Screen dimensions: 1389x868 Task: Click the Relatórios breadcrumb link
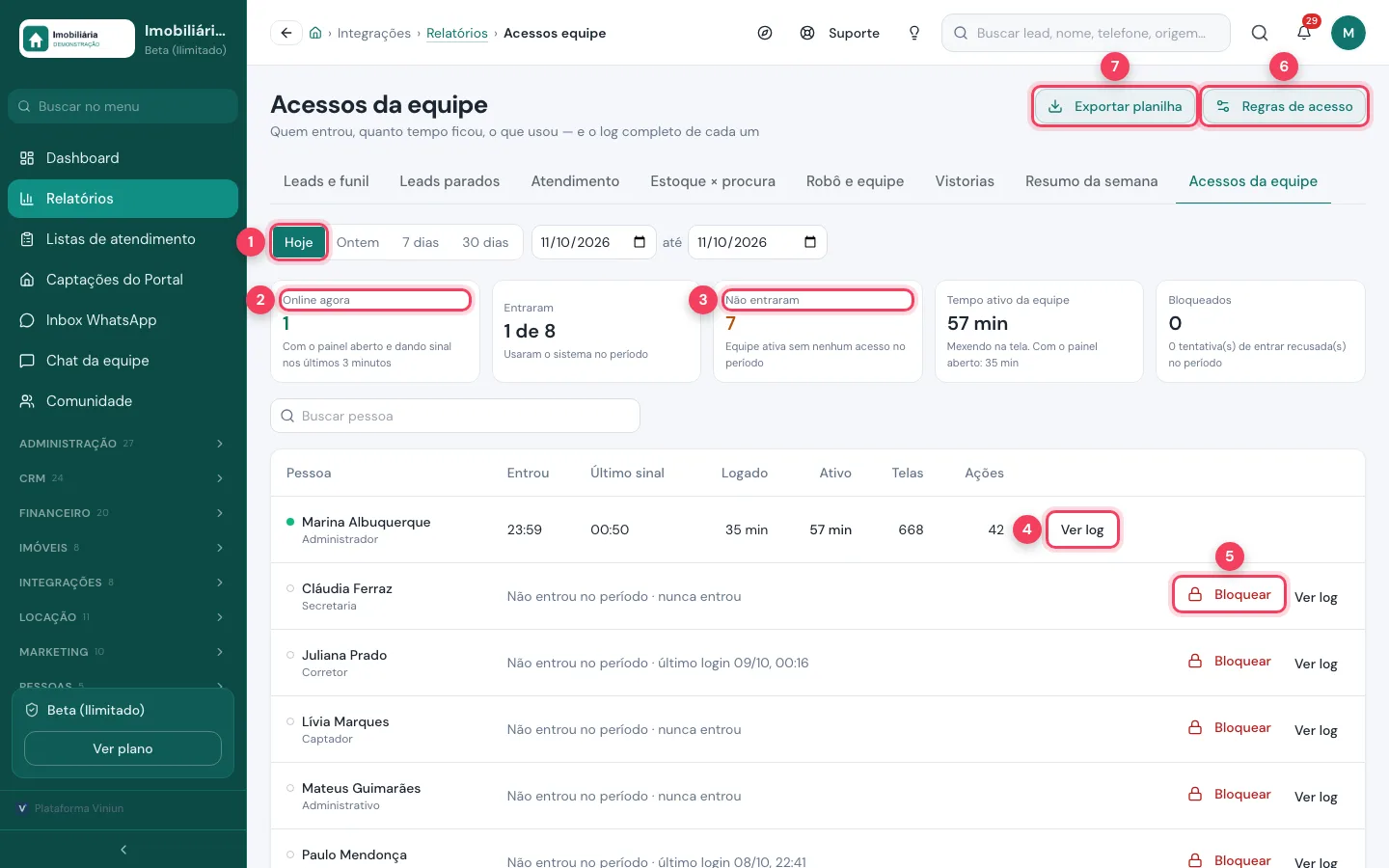coord(457,33)
